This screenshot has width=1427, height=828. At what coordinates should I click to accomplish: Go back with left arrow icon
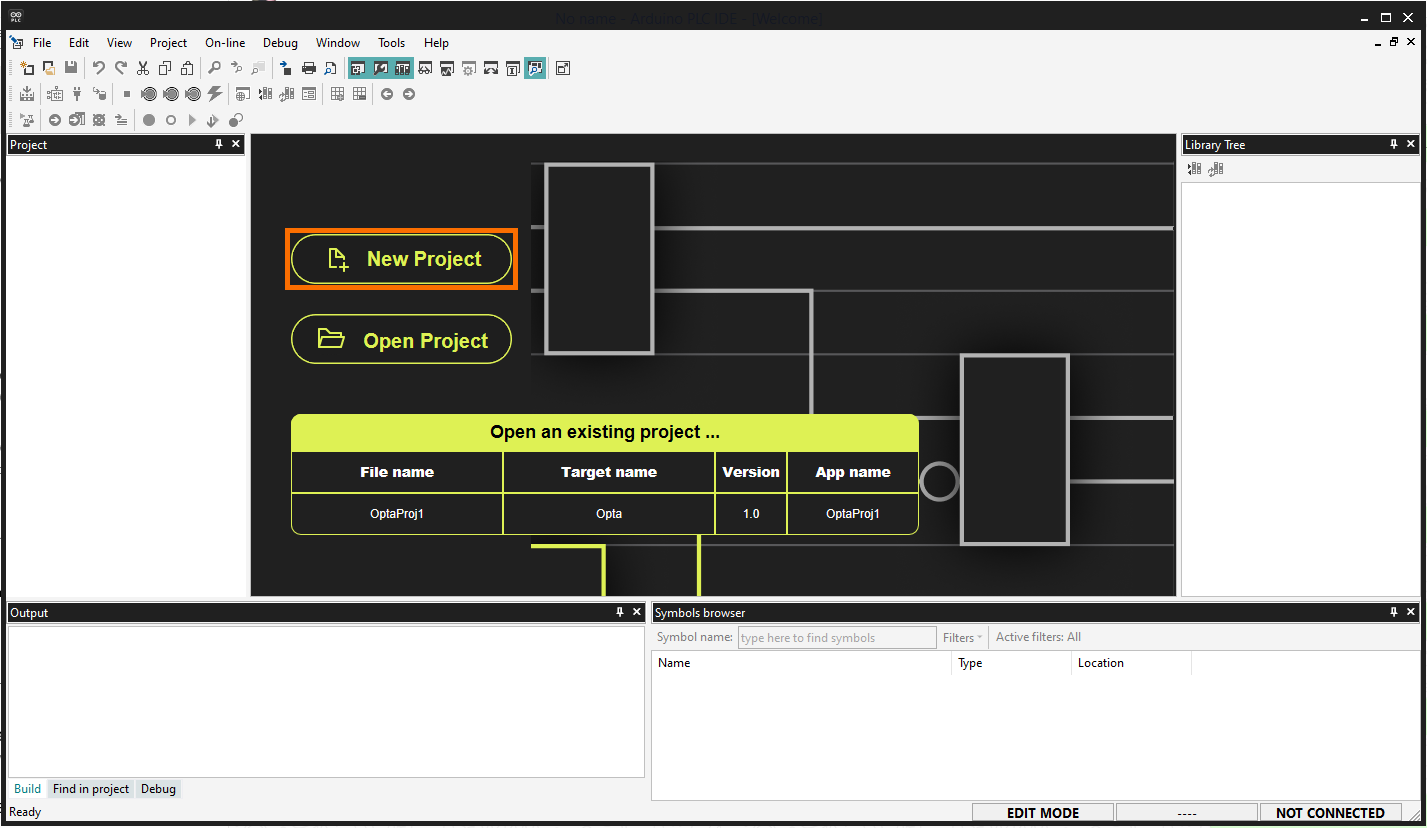(387, 94)
